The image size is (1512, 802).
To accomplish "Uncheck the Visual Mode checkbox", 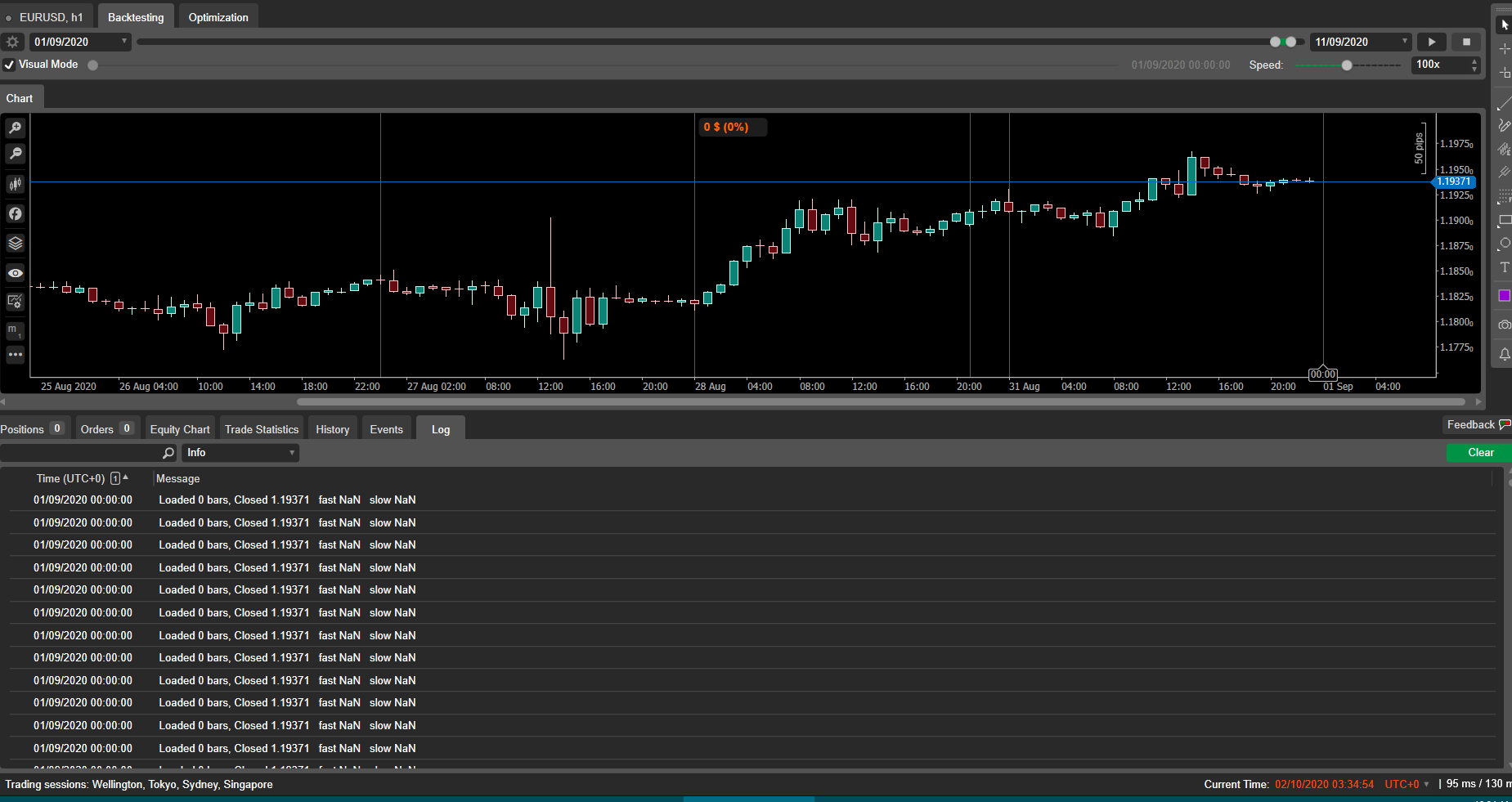I will (9, 65).
